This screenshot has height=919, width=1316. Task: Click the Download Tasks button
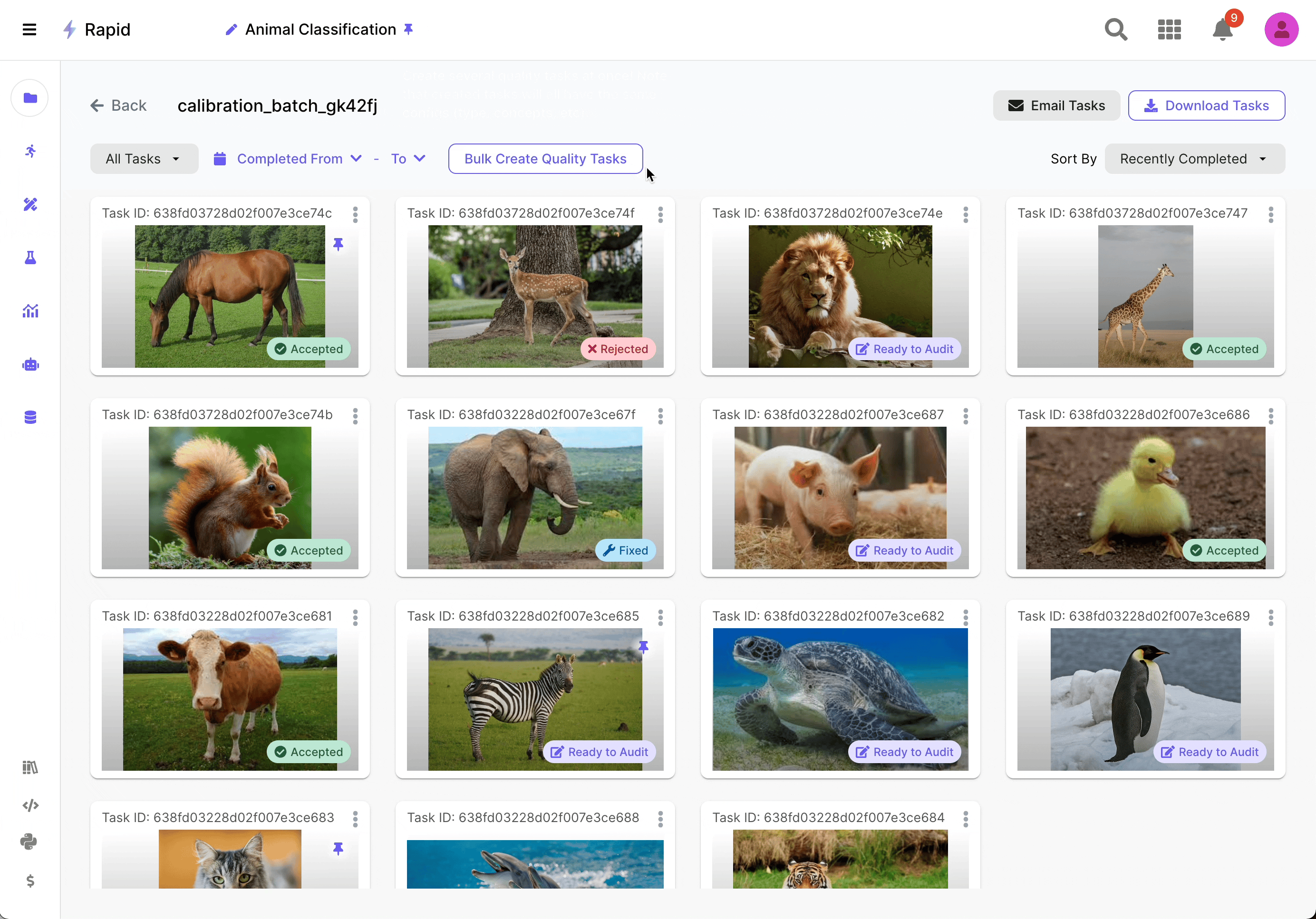pos(1206,105)
